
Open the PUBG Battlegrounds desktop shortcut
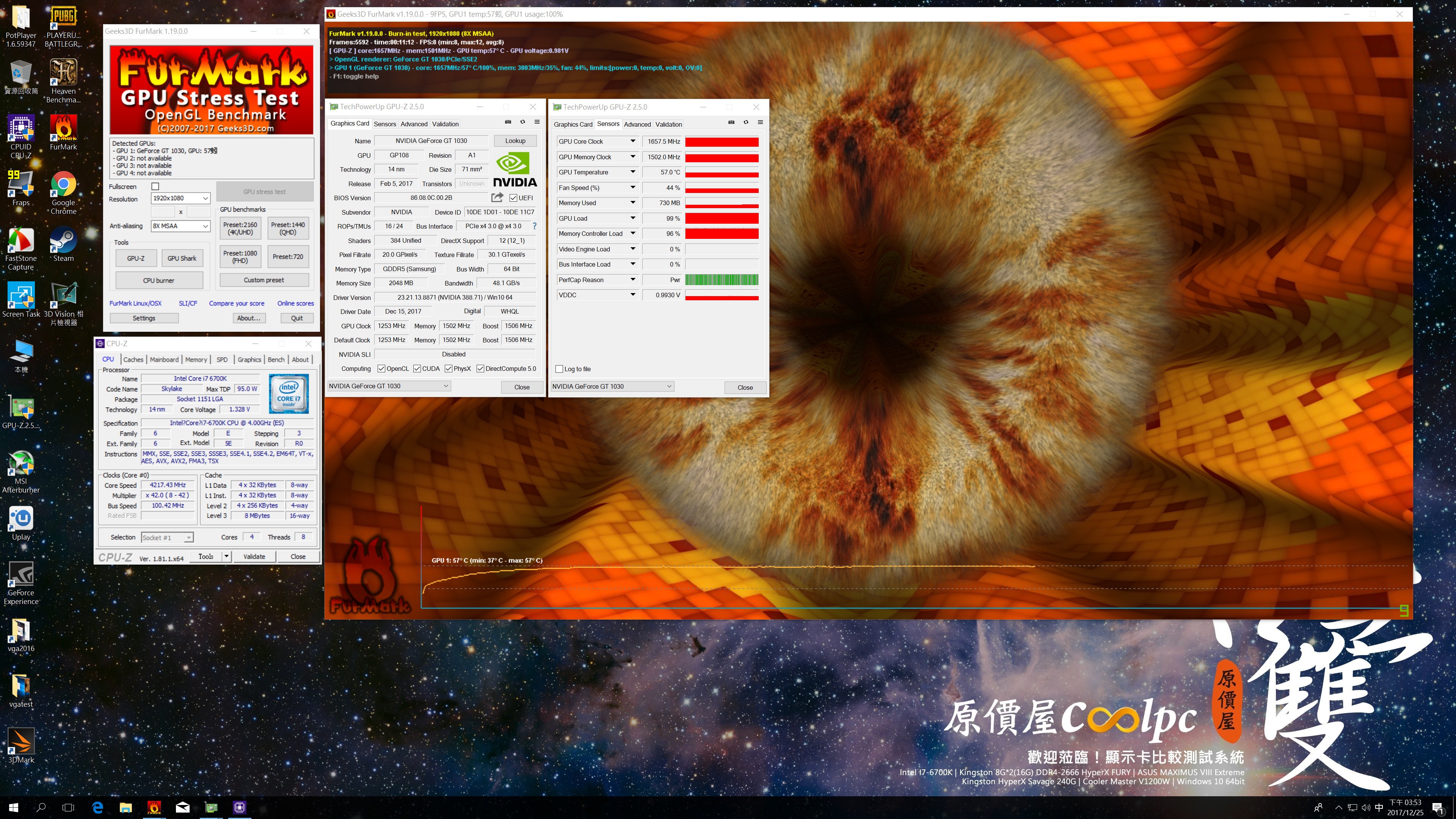63,27
